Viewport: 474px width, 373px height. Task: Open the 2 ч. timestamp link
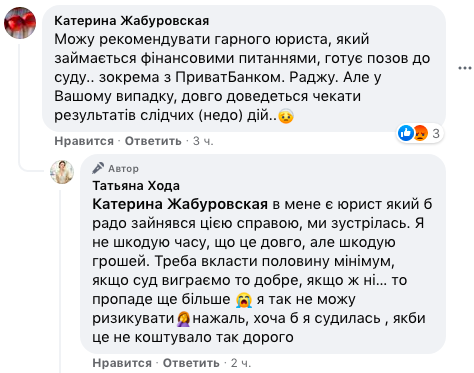[x=241, y=363]
